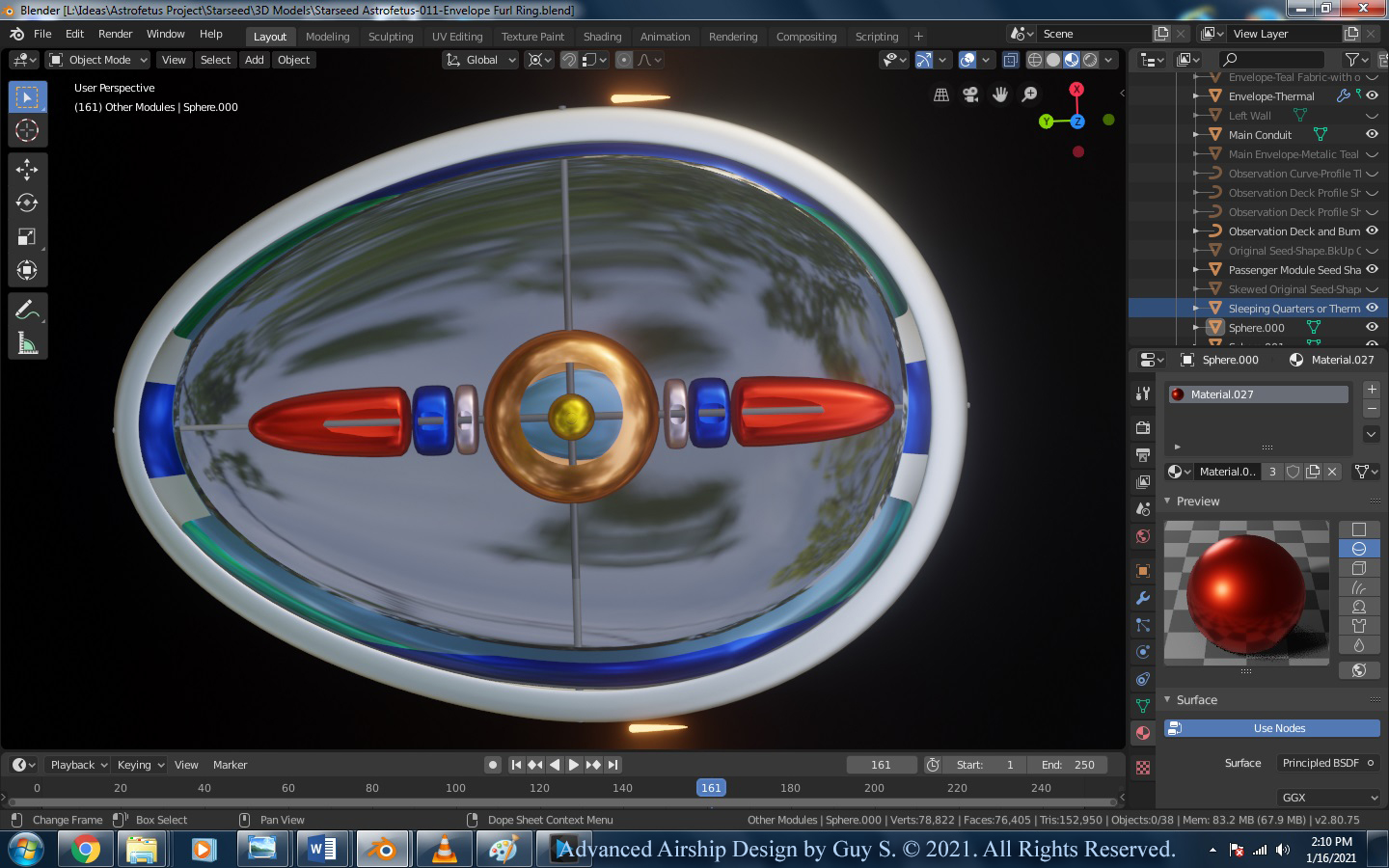Open Google Chrome from the taskbar

click(85, 850)
